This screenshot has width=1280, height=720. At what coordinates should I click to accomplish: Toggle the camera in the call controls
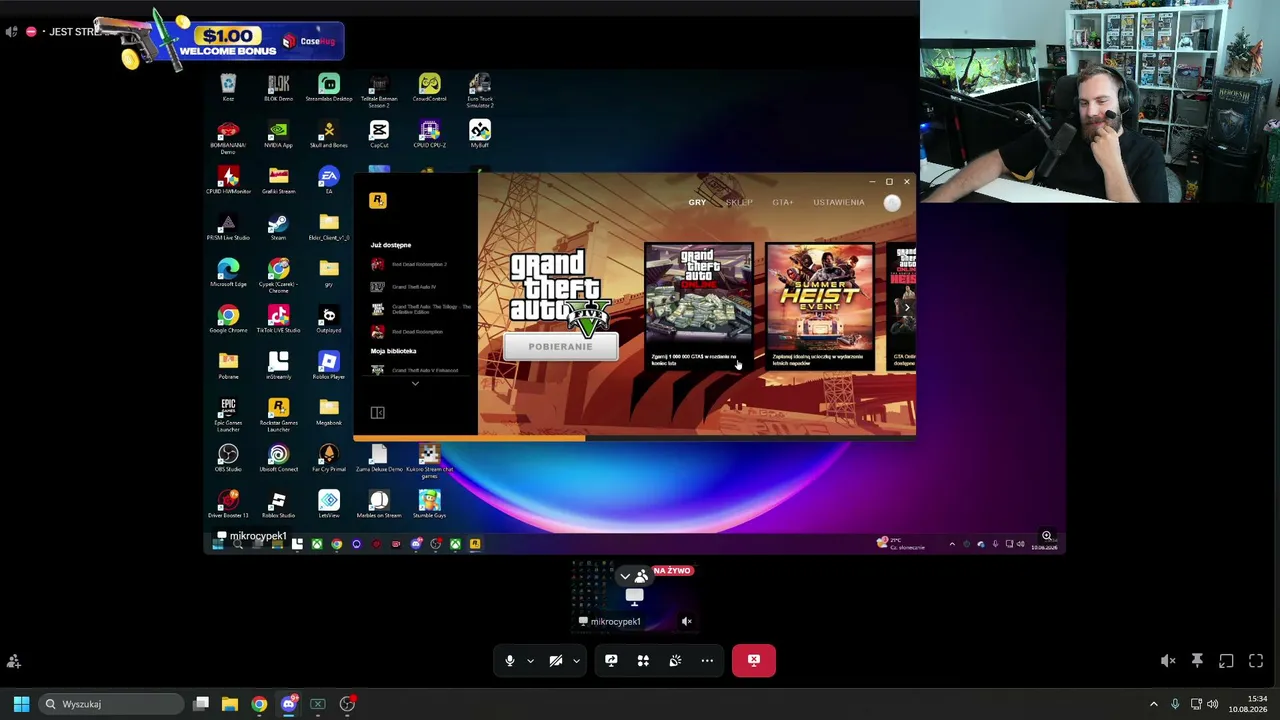pos(556,660)
